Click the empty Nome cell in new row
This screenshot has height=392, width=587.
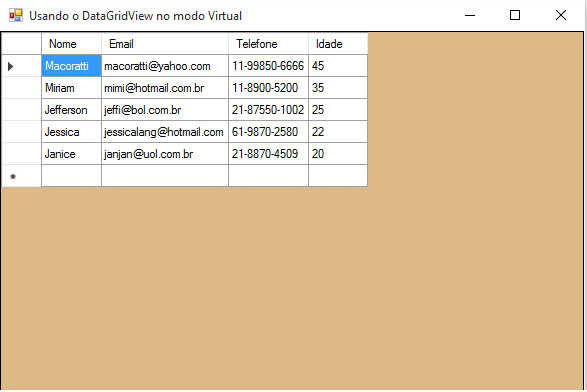[72, 176]
